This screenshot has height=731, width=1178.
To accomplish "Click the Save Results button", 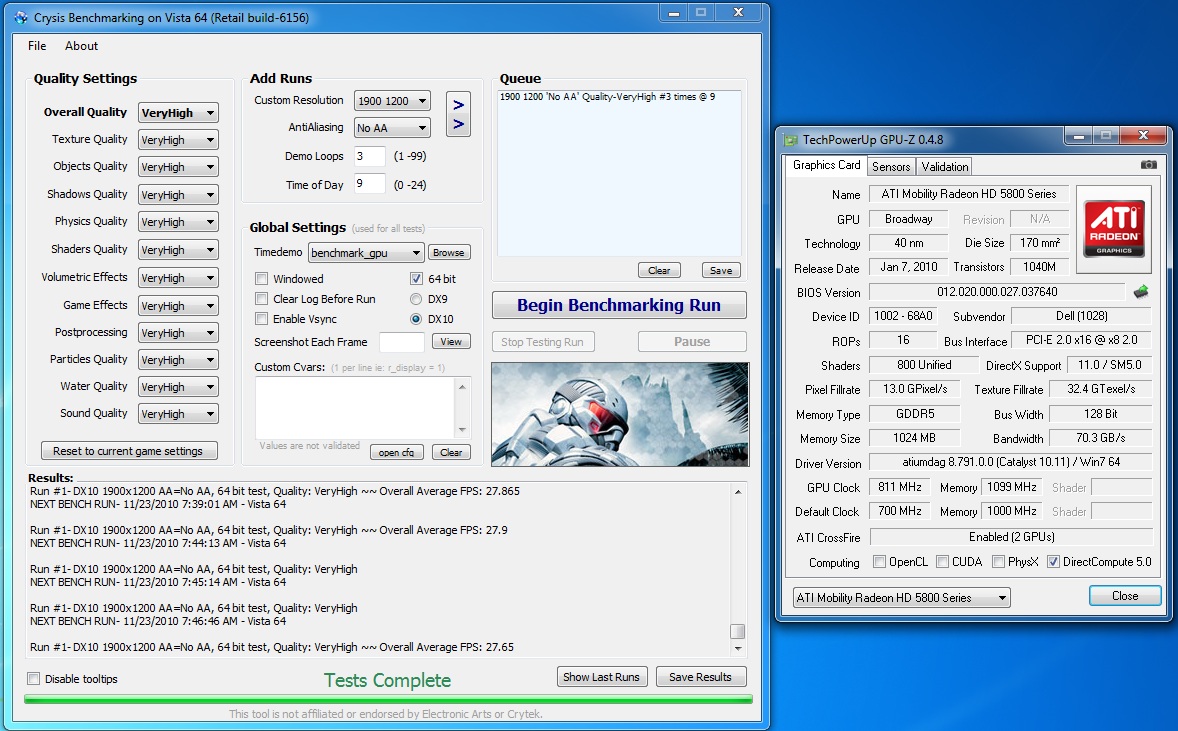I will click(x=700, y=677).
